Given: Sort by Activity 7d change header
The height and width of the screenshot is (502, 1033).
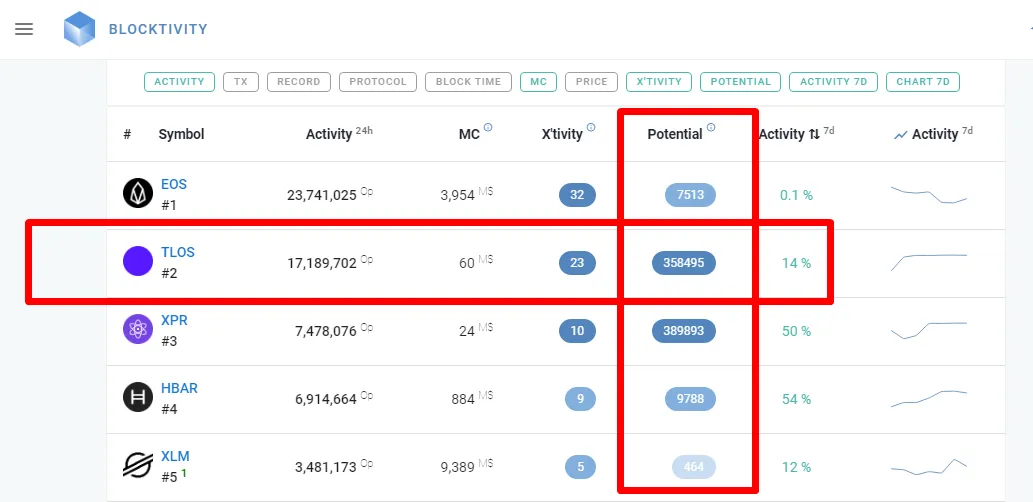Looking at the screenshot, I should 796,134.
